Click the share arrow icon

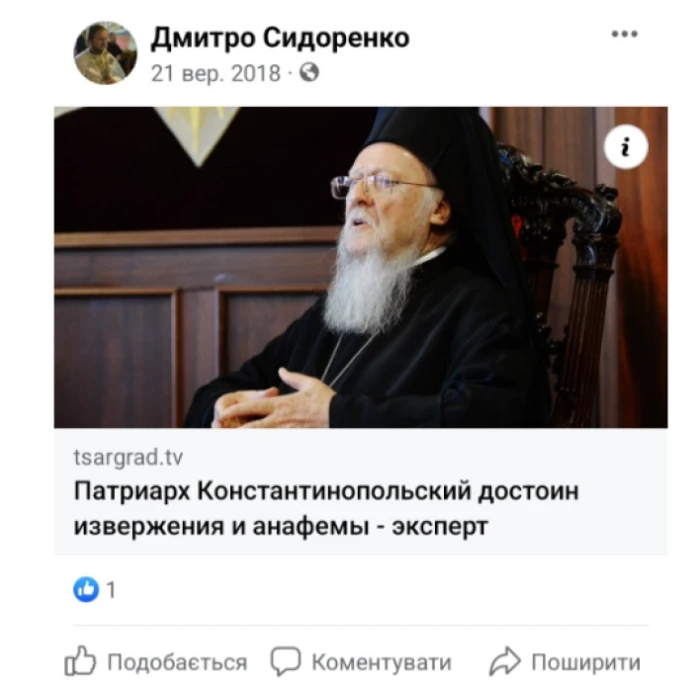[505, 661]
